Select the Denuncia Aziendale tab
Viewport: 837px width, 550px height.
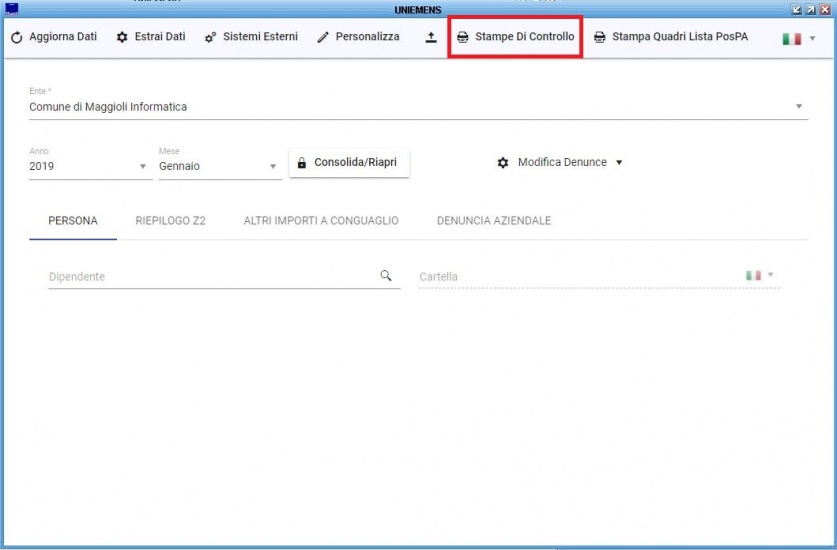(x=494, y=221)
